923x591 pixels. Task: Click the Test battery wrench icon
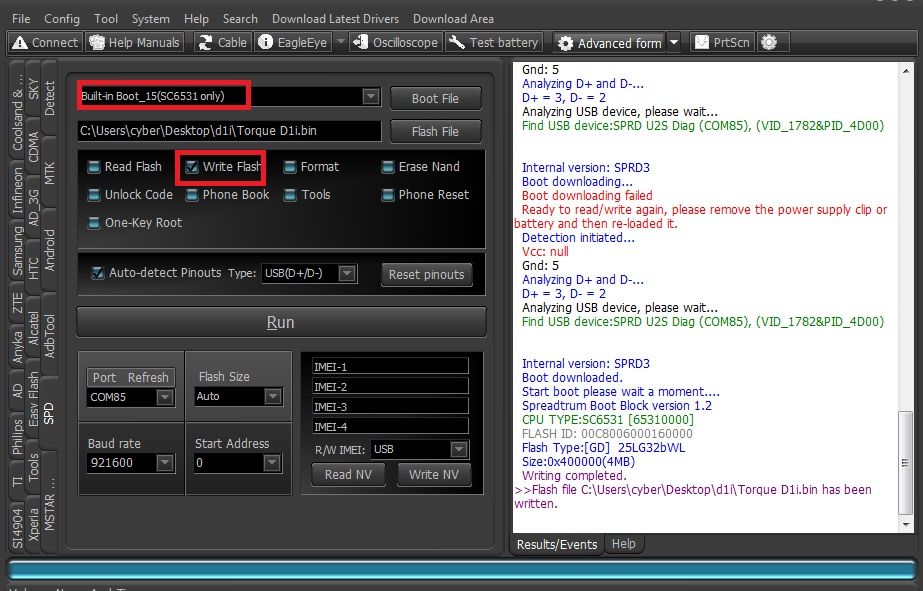(x=456, y=43)
